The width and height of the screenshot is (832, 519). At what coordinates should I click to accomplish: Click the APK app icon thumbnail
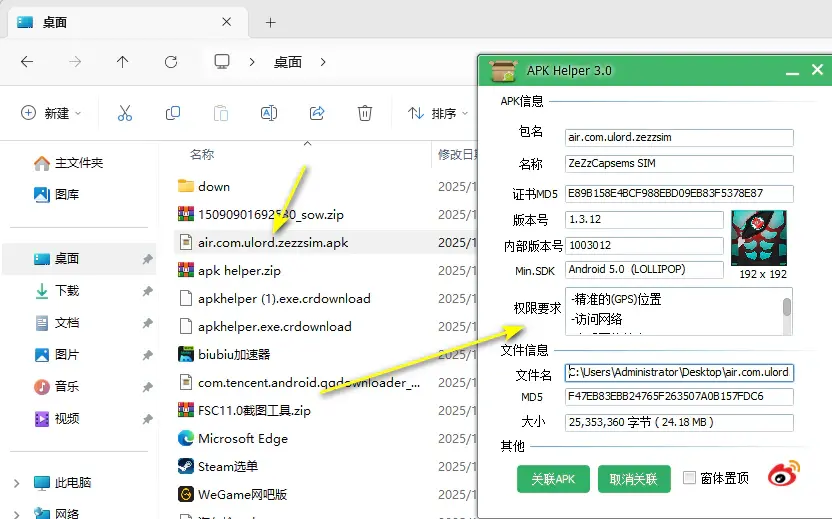759,238
